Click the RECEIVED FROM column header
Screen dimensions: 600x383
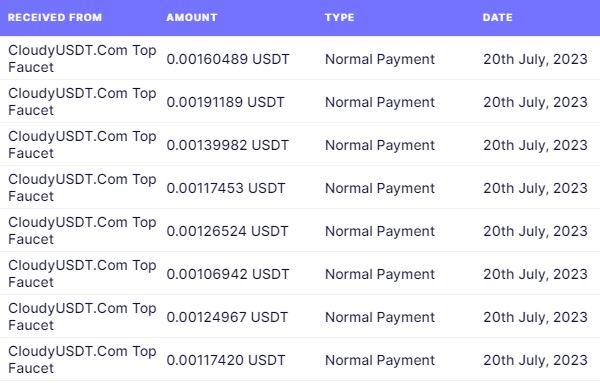tap(55, 18)
